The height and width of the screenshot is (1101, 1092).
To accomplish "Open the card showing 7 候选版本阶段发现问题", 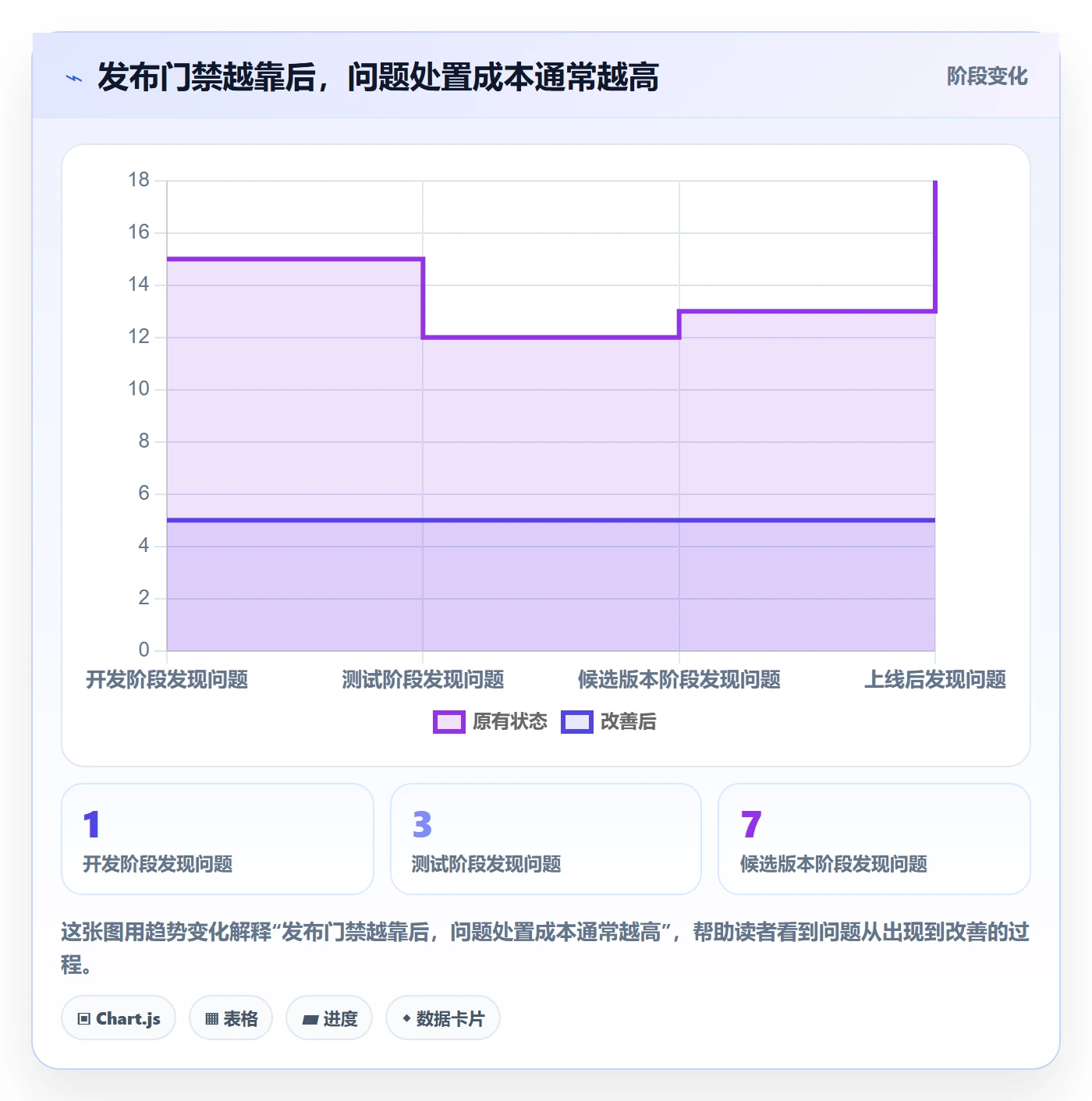I will click(x=874, y=839).
